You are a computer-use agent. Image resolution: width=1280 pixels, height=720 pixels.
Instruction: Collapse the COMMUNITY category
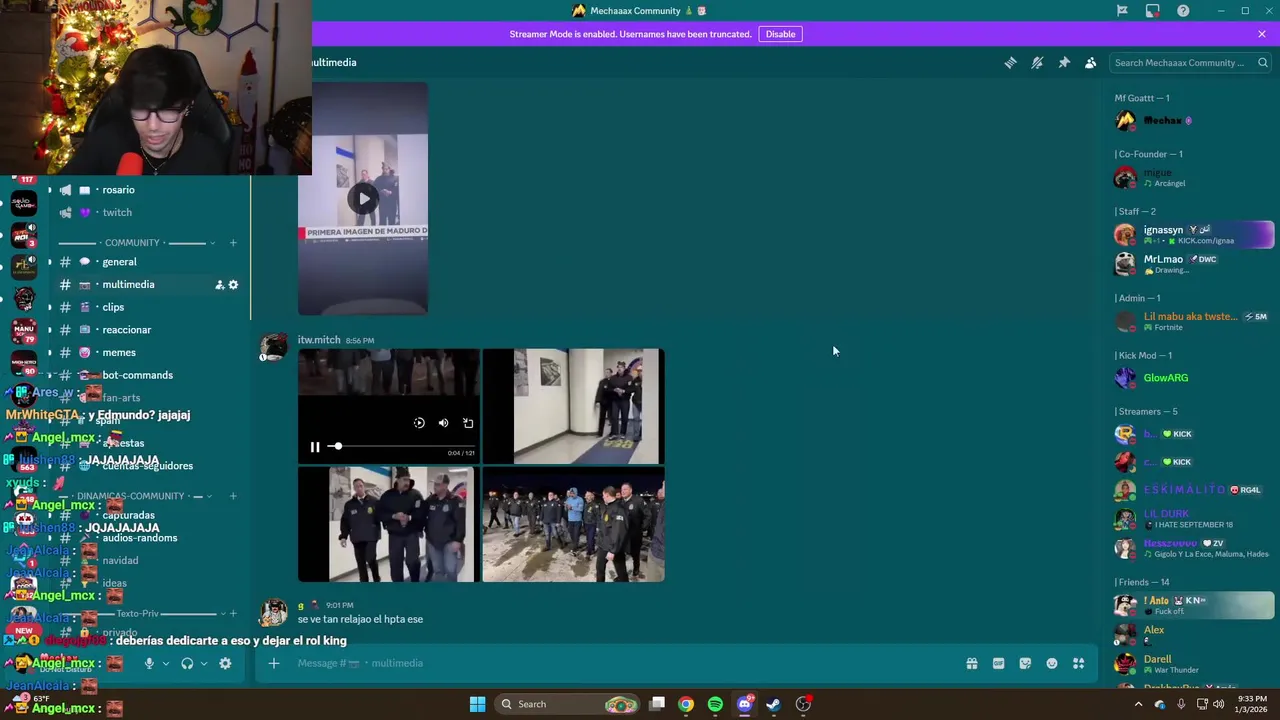click(132, 243)
